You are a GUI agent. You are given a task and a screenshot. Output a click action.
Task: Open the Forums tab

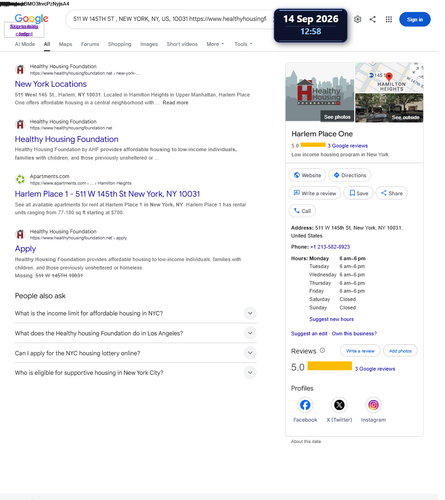tap(90, 44)
